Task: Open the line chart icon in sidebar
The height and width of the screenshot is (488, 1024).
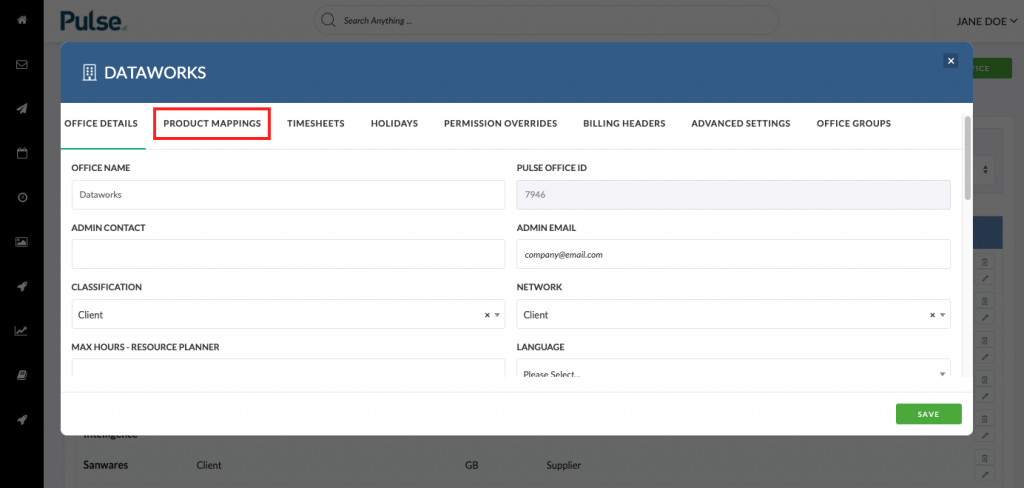Action: (22, 331)
